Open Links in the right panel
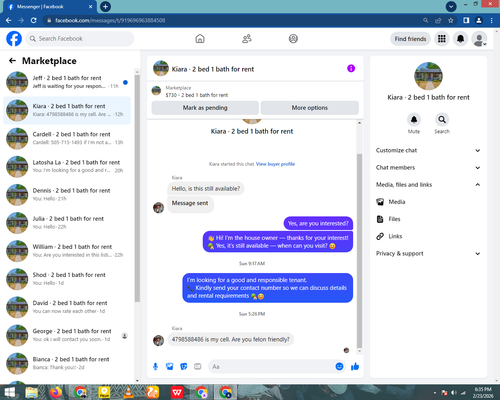Viewport: 500px width, 400px height. pyautogui.click(x=428, y=236)
